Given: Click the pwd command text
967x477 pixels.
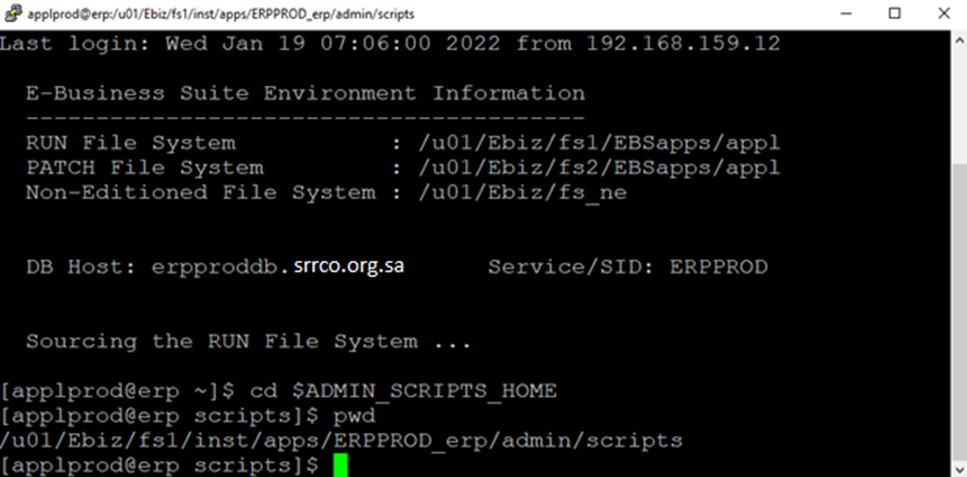Looking at the screenshot, I should coord(354,415).
